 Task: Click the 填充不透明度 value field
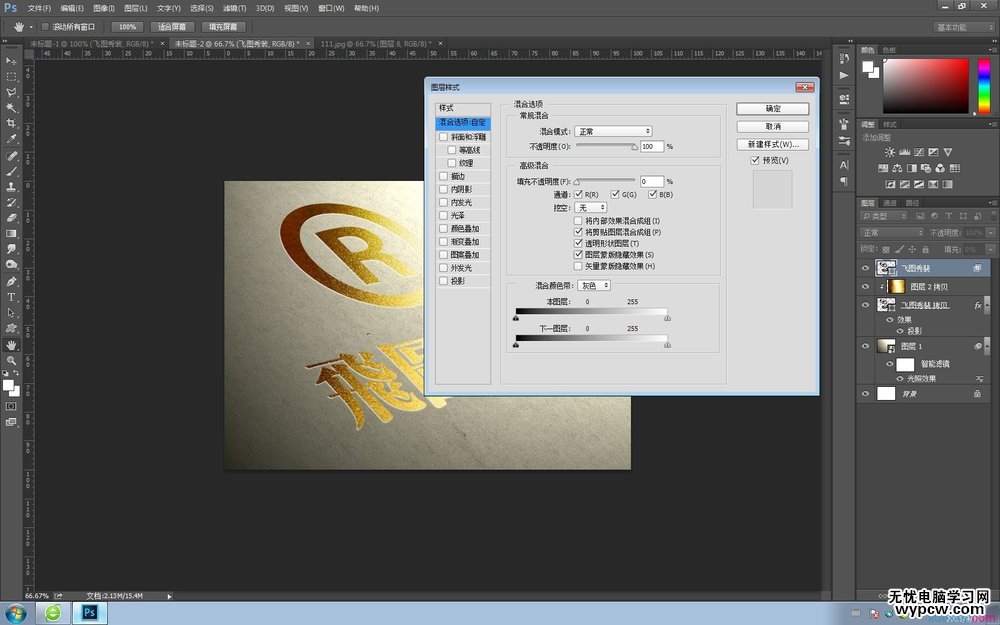coord(652,182)
